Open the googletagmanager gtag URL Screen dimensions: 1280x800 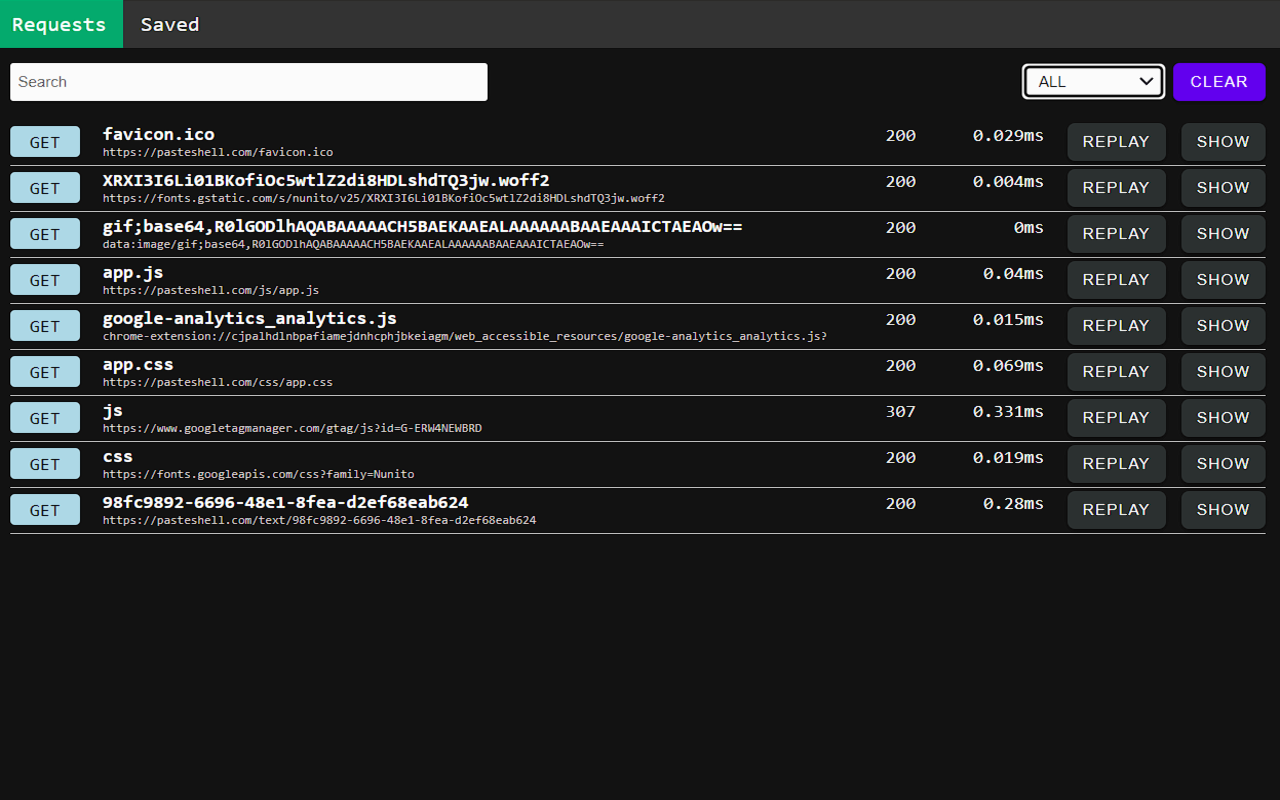pyautogui.click(x=292, y=429)
